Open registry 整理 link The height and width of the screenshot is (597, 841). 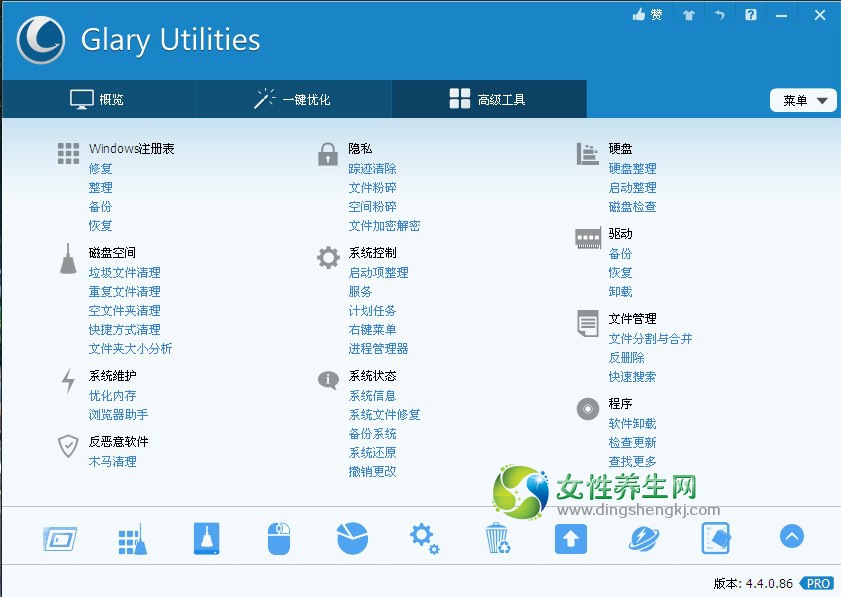tap(100, 188)
